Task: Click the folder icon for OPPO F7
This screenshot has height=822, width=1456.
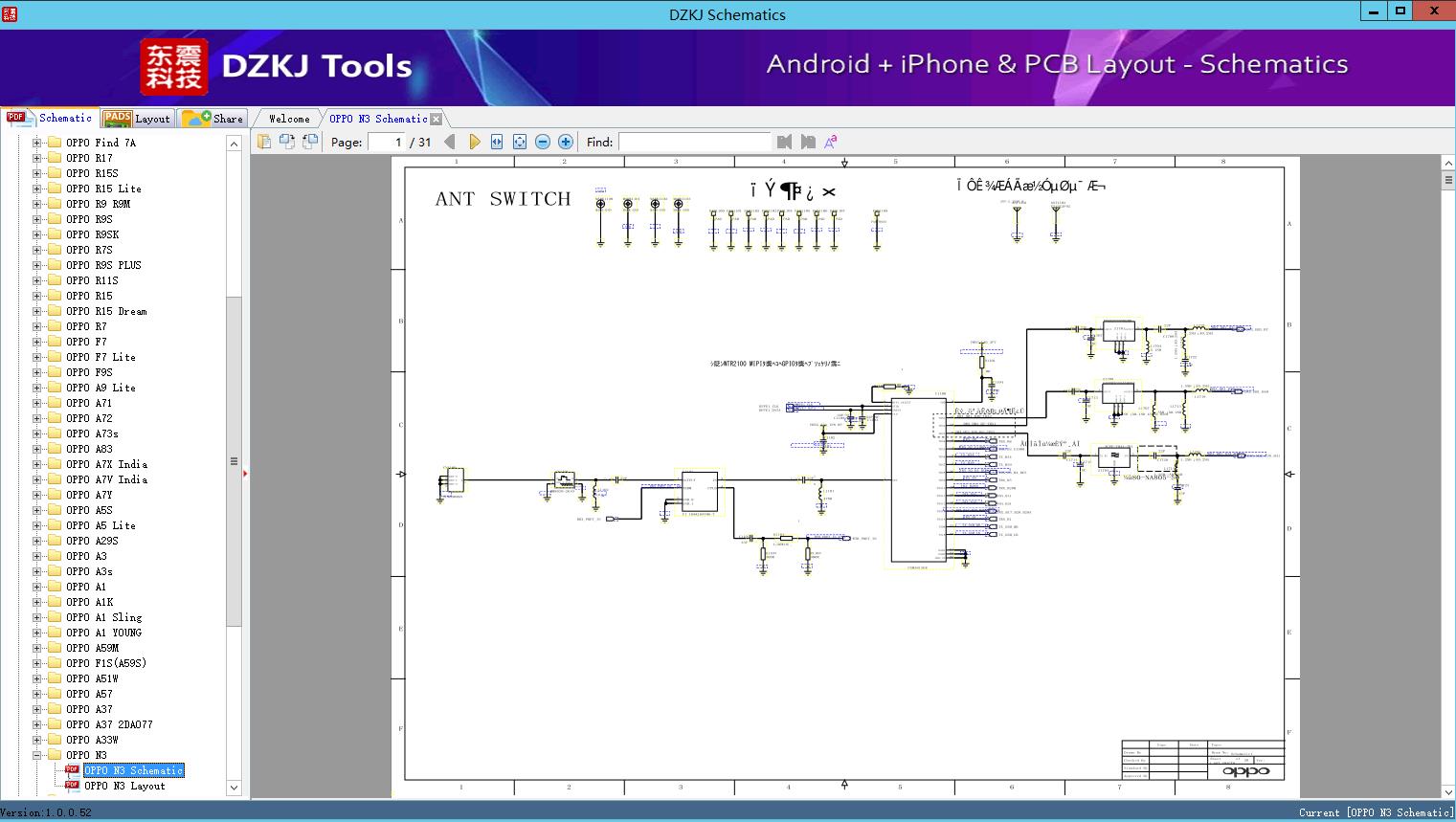Action: point(55,342)
